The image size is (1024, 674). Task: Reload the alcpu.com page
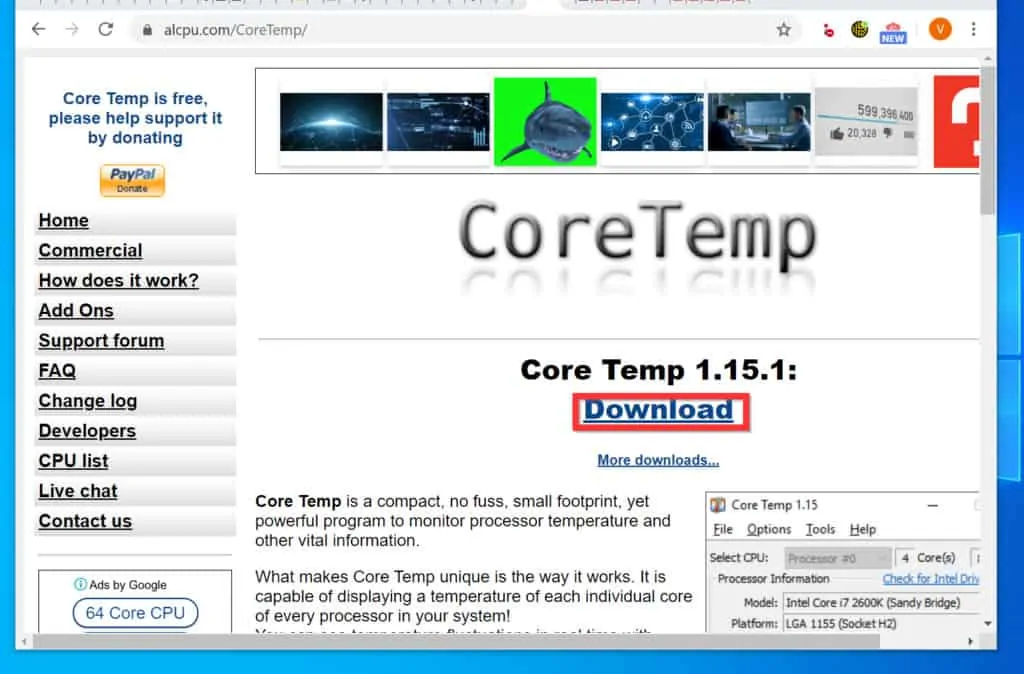click(x=106, y=30)
